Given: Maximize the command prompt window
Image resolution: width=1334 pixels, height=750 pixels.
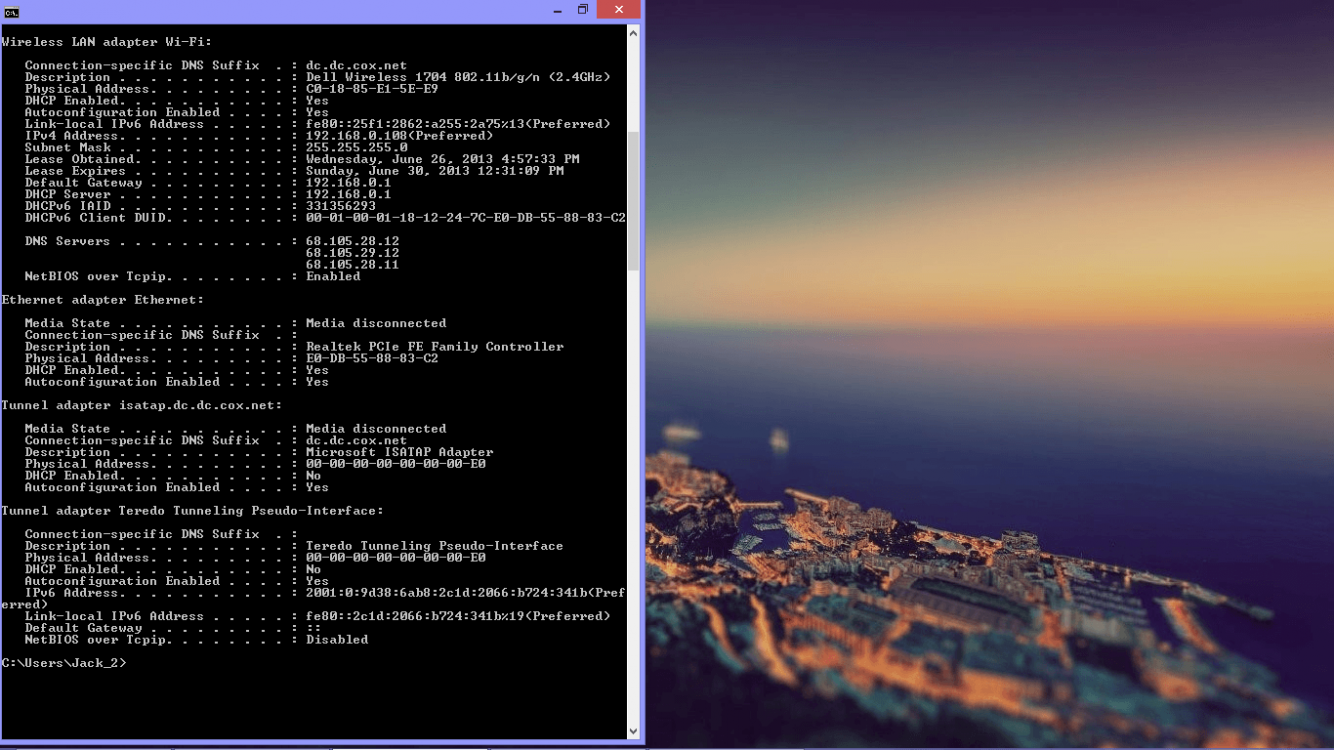Looking at the screenshot, I should tap(583, 9).
